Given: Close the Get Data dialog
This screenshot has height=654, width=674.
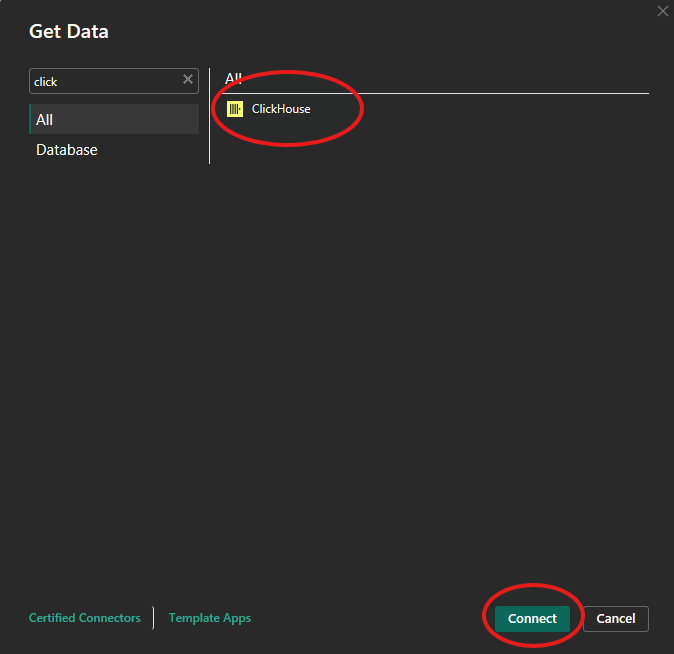Looking at the screenshot, I should click(663, 11).
